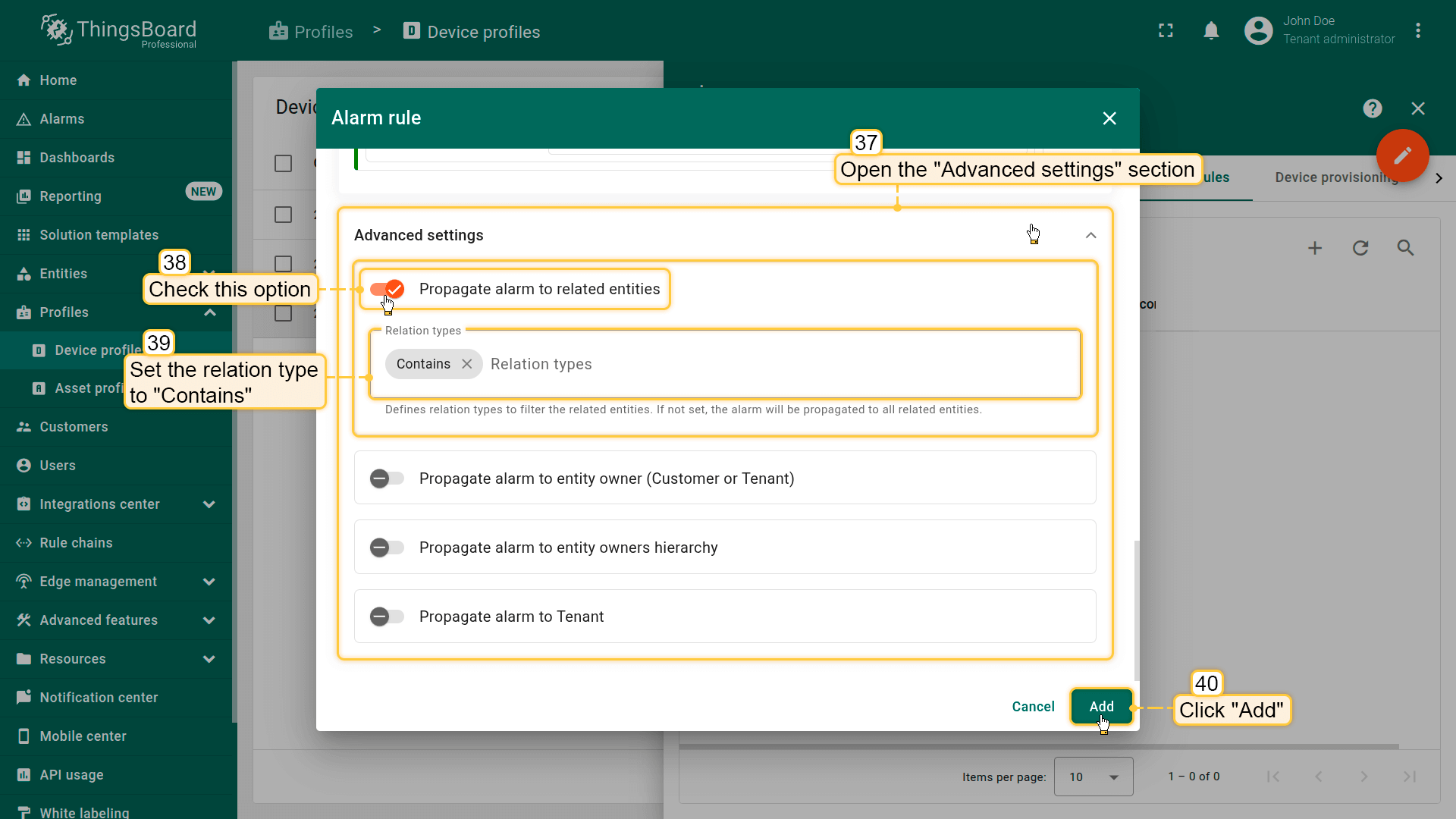Image resolution: width=1456 pixels, height=819 pixels.
Task: Click the orange pencil edit button
Action: [x=1402, y=155]
